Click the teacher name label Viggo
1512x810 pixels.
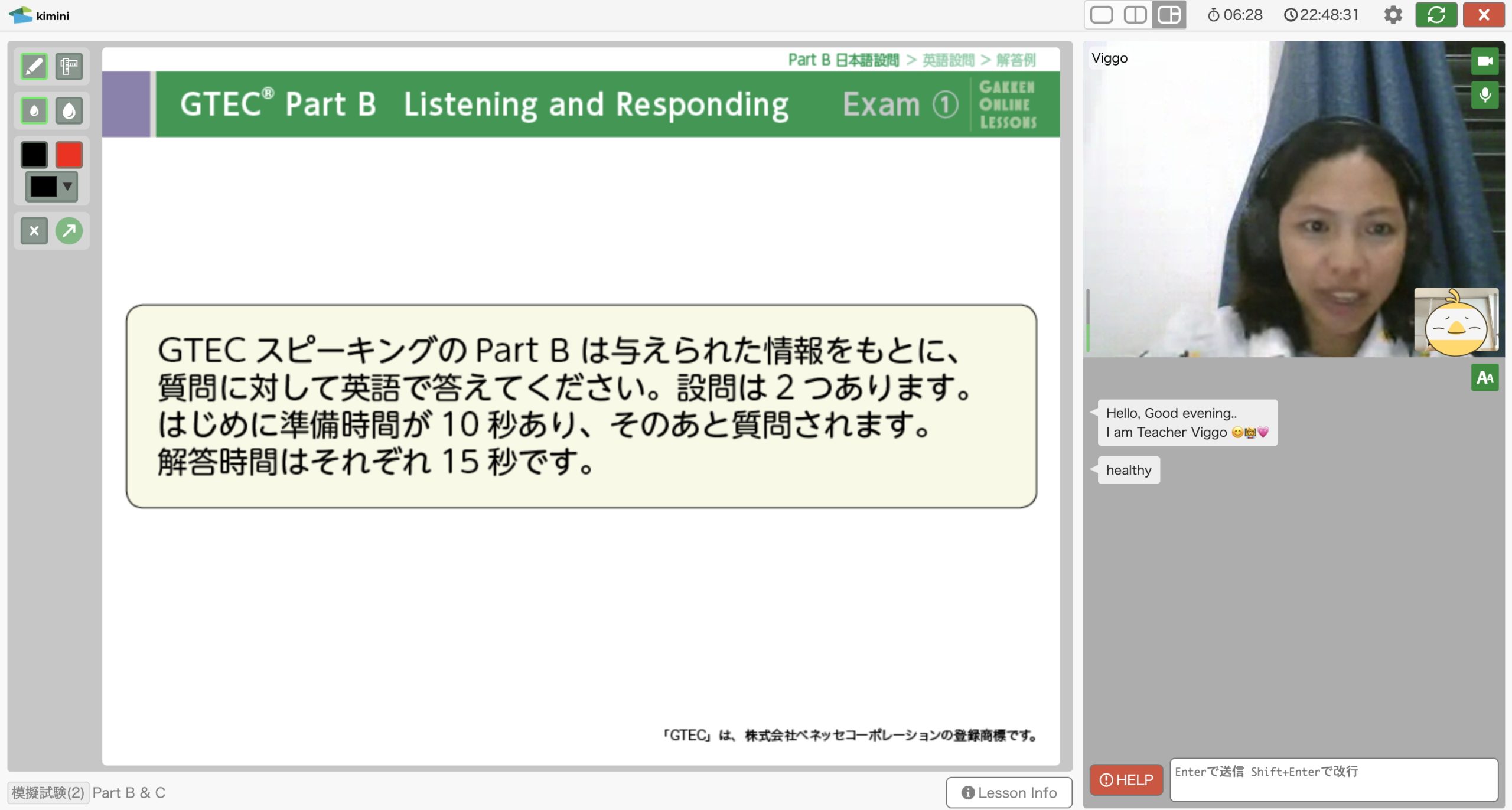pos(1109,58)
